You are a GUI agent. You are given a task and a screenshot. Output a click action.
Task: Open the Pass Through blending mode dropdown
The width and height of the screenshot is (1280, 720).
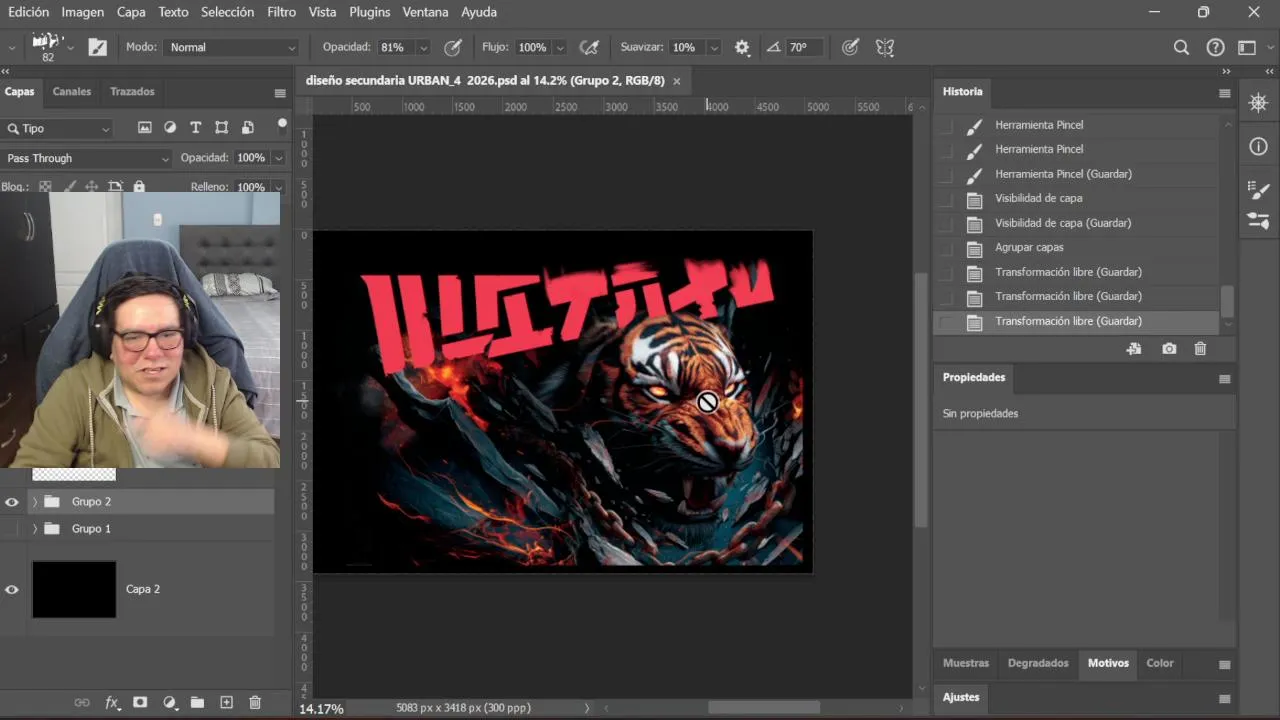coord(87,158)
